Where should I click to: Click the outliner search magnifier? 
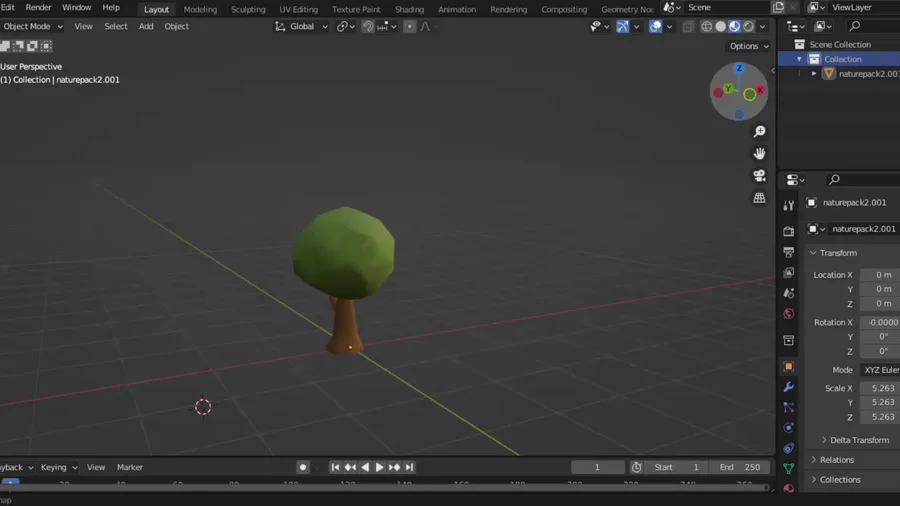point(855,26)
